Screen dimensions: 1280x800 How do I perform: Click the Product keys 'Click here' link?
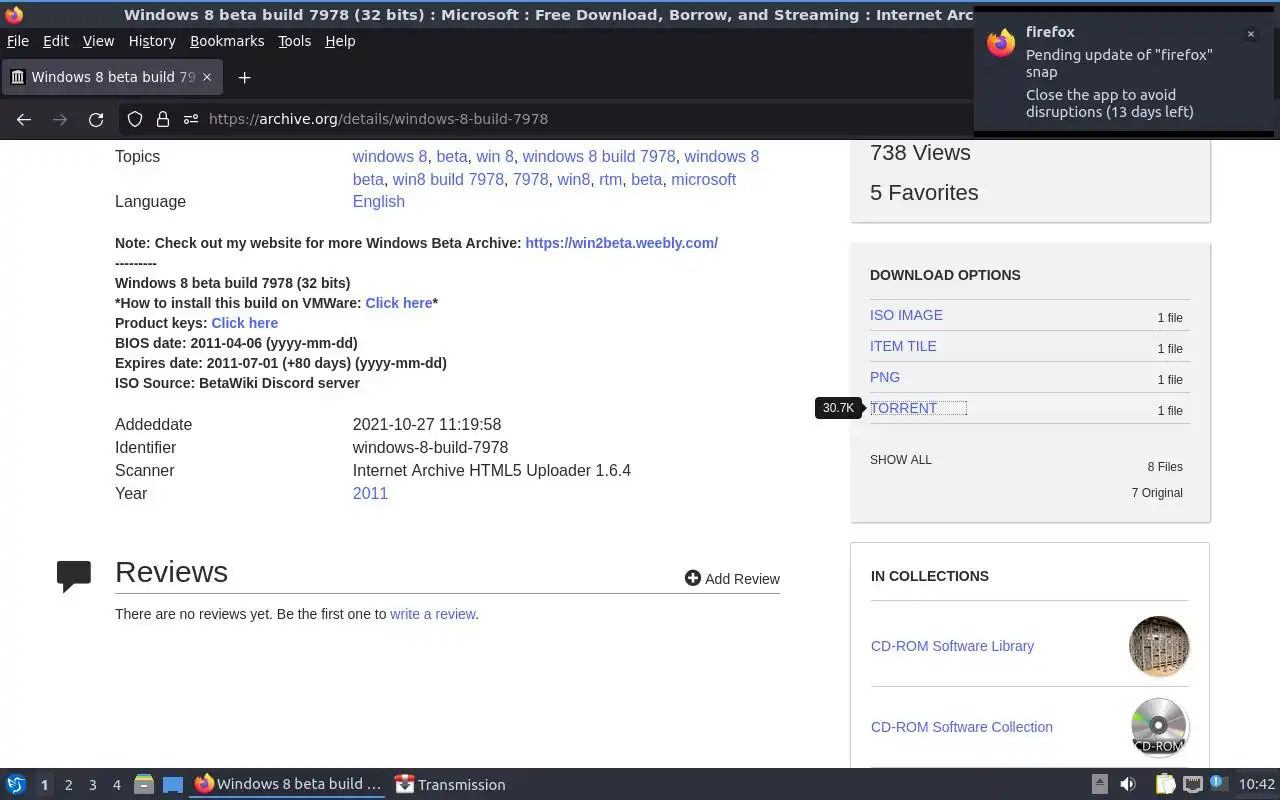[245, 323]
